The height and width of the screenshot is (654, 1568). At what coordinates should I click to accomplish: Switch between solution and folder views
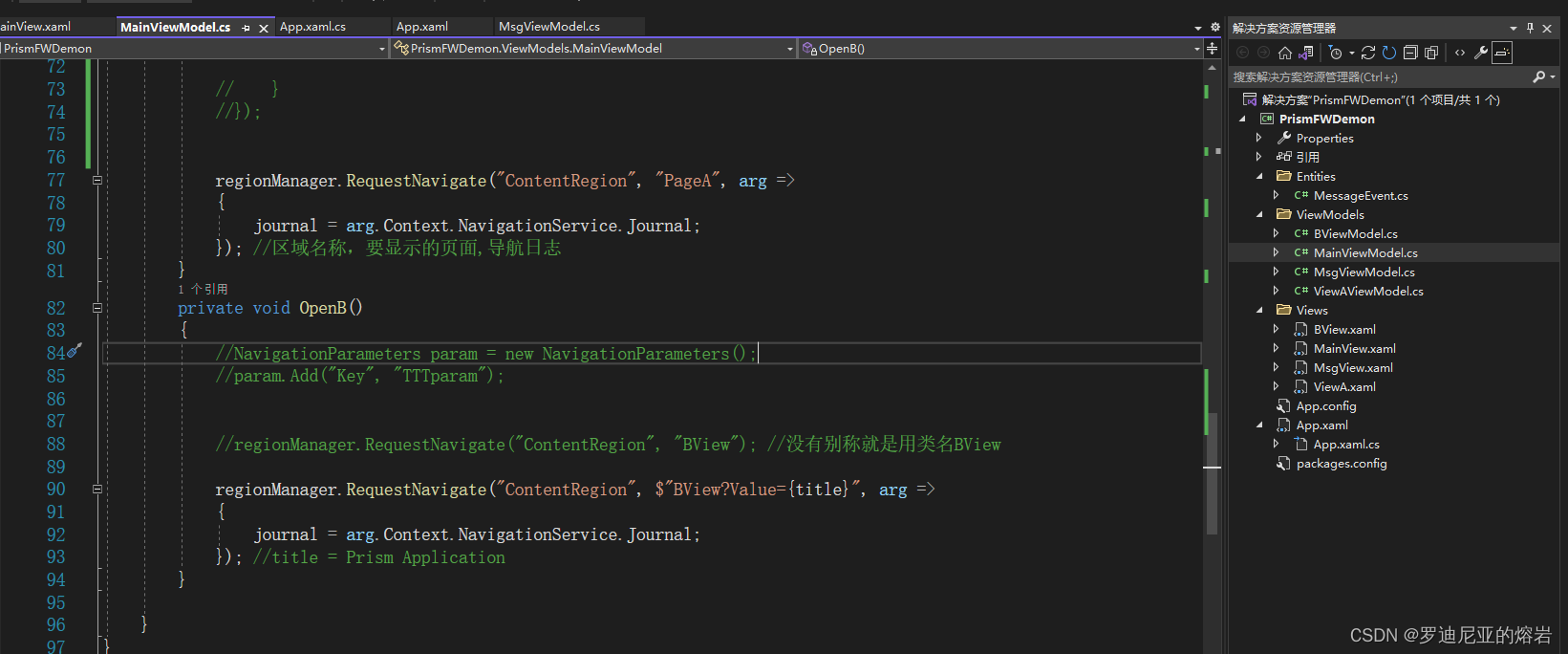[x=1305, y=53]
